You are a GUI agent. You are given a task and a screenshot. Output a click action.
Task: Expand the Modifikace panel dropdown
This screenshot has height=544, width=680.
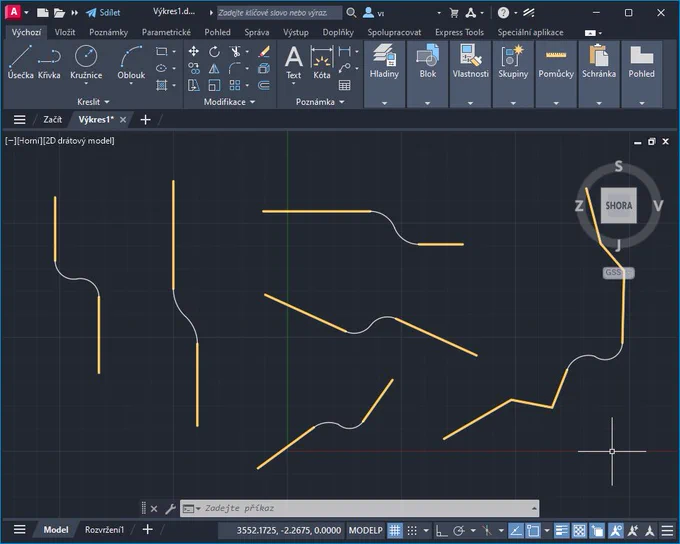(x=229, y=102)
